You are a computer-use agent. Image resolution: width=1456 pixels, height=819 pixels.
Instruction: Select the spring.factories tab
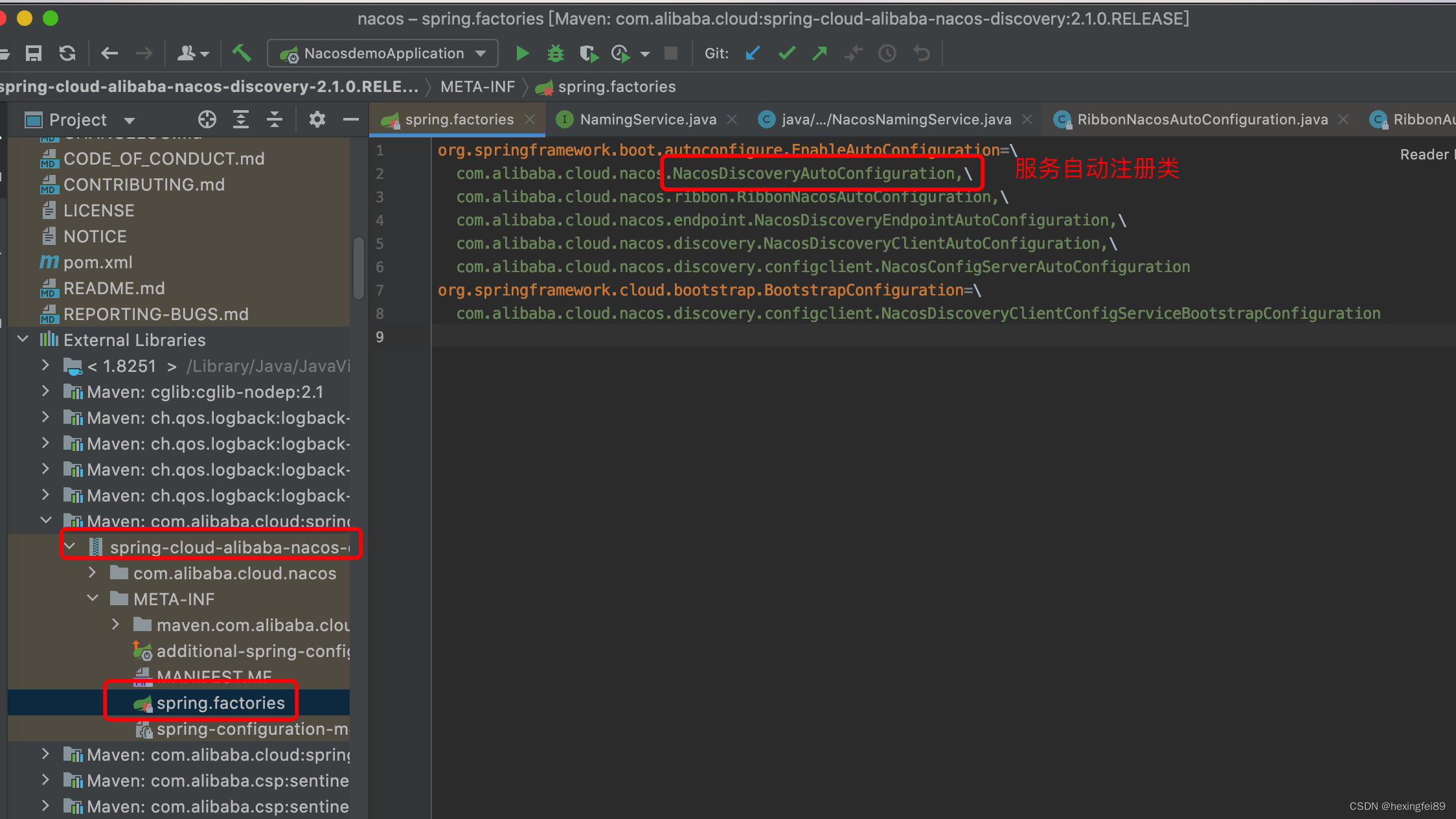449,119
